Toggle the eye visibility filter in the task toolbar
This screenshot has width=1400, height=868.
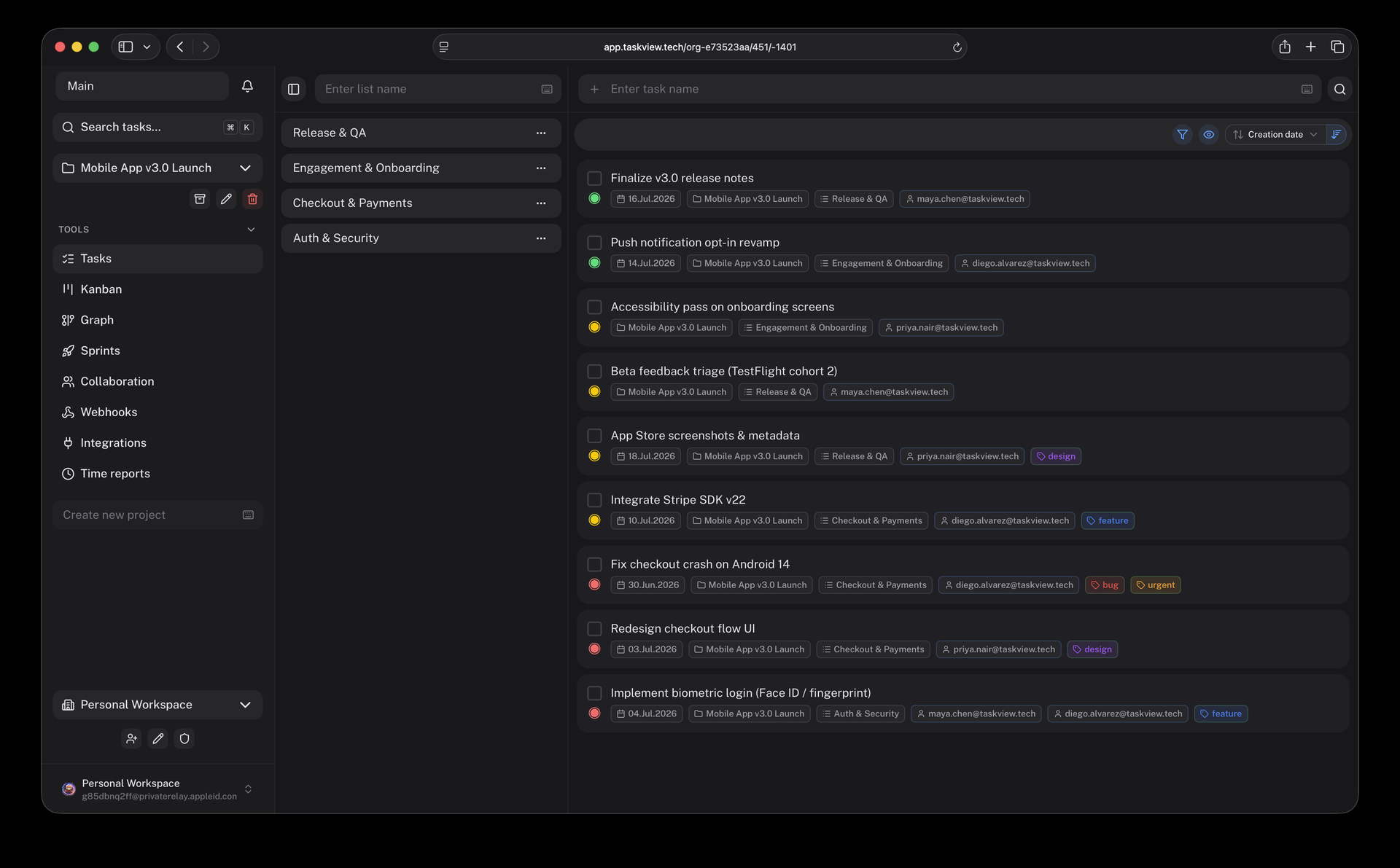click(x=1208, y=134)
